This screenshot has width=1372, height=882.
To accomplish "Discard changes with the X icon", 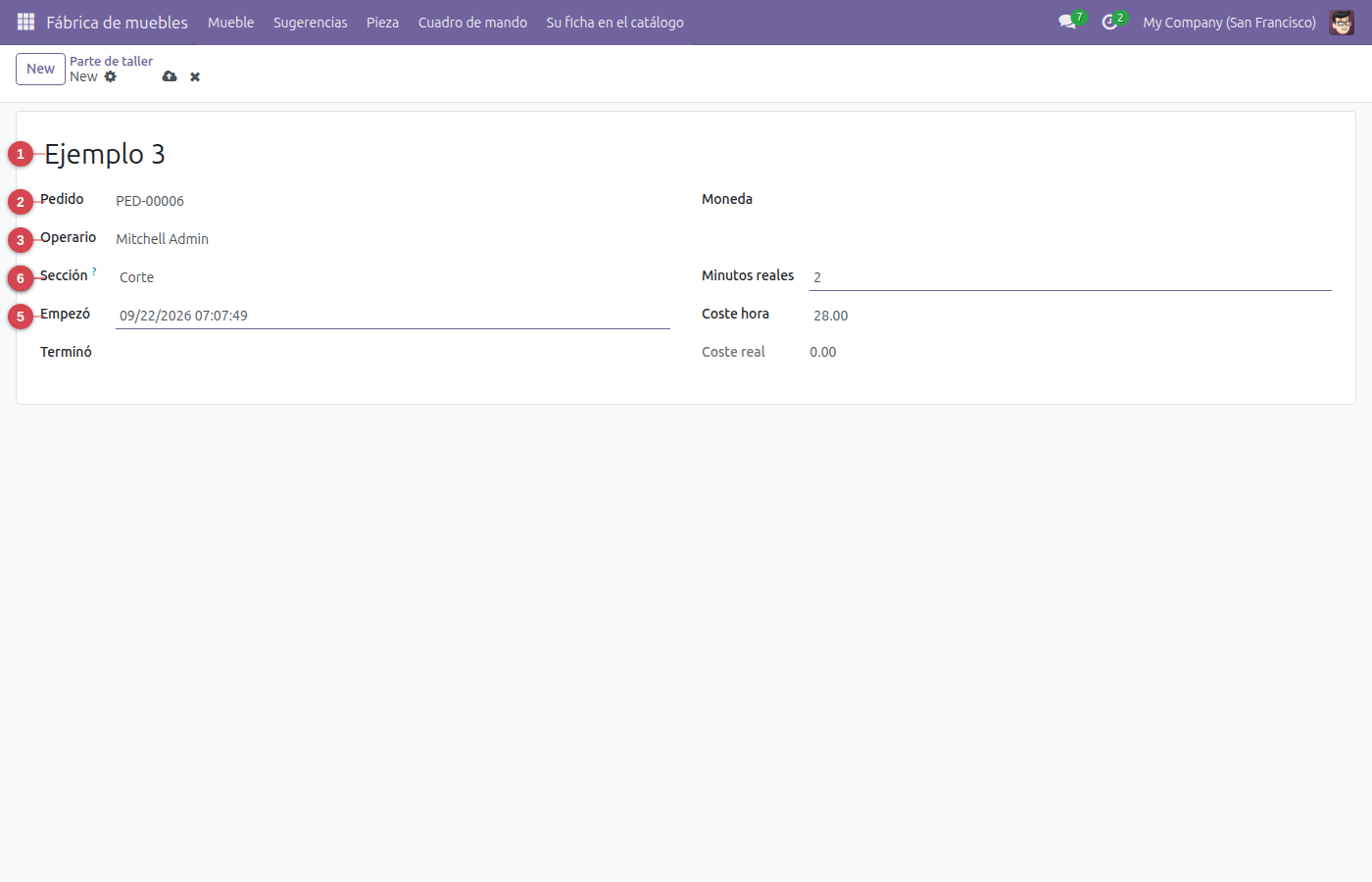I will (x=195, y=76).
